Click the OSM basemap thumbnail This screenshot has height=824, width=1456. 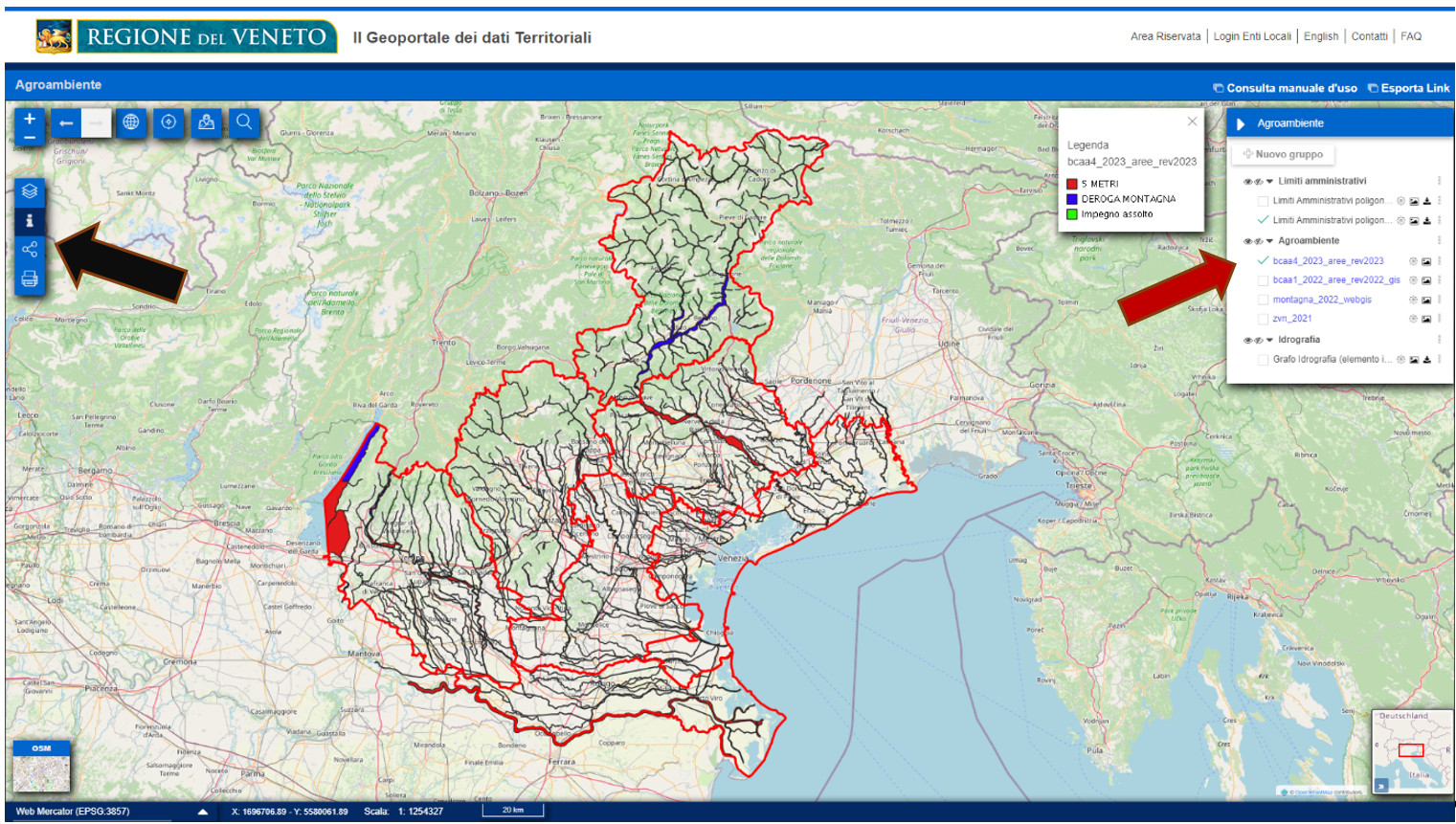click(x=41, y=768)
